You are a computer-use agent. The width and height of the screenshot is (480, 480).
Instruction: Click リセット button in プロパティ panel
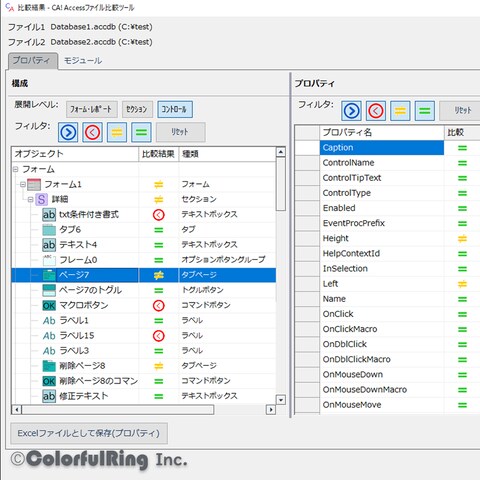coord(460,111)
